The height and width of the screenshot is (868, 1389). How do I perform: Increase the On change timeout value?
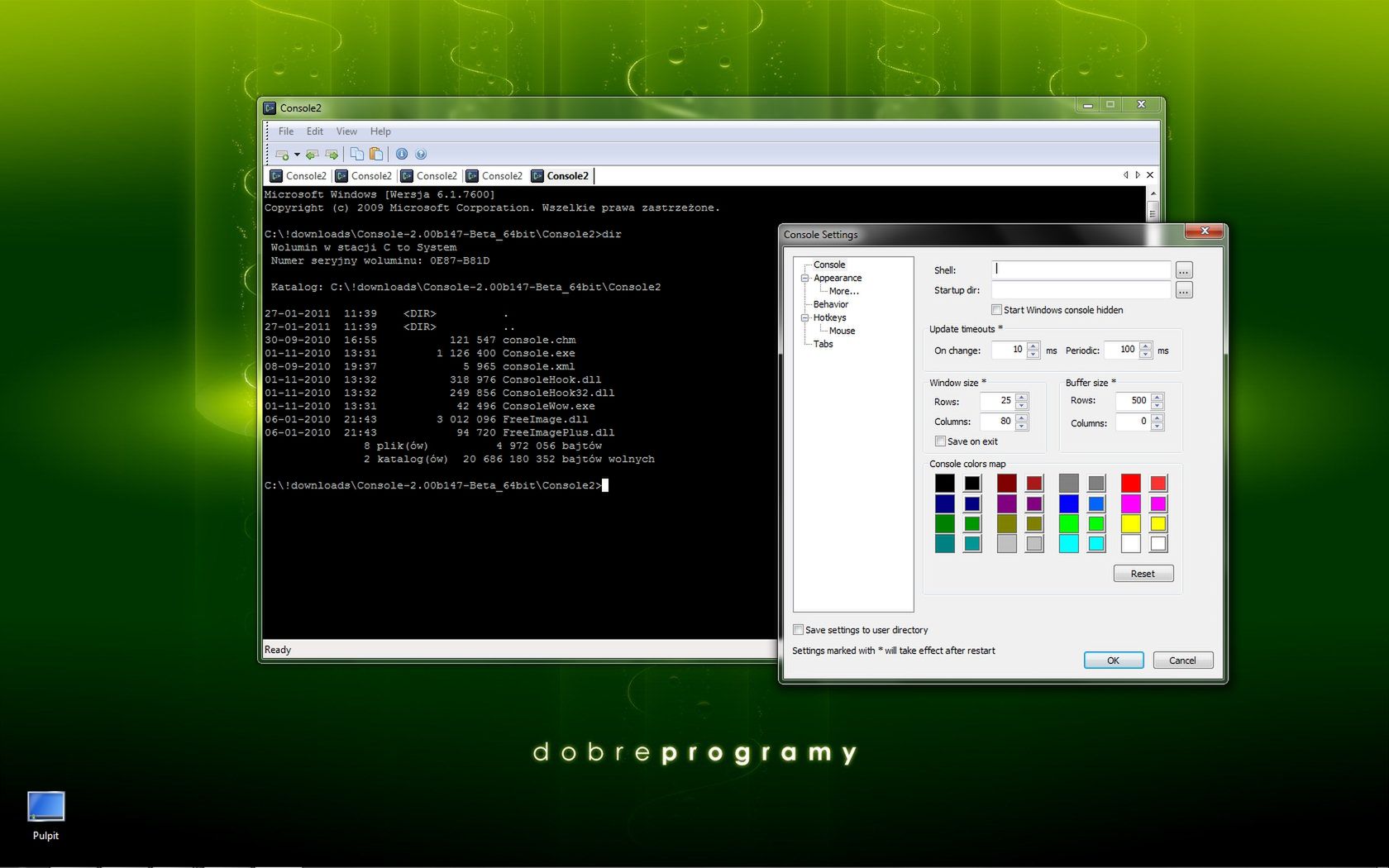tap(1033, 346)
